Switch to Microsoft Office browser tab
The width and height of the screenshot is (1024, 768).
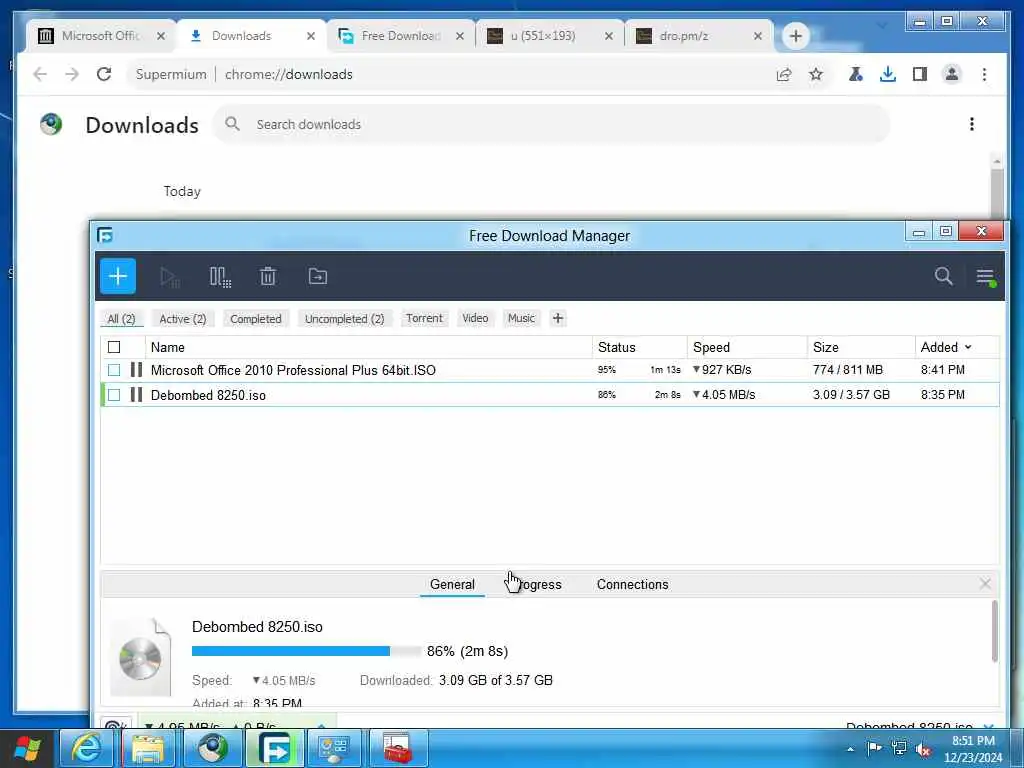click(100, 36)
